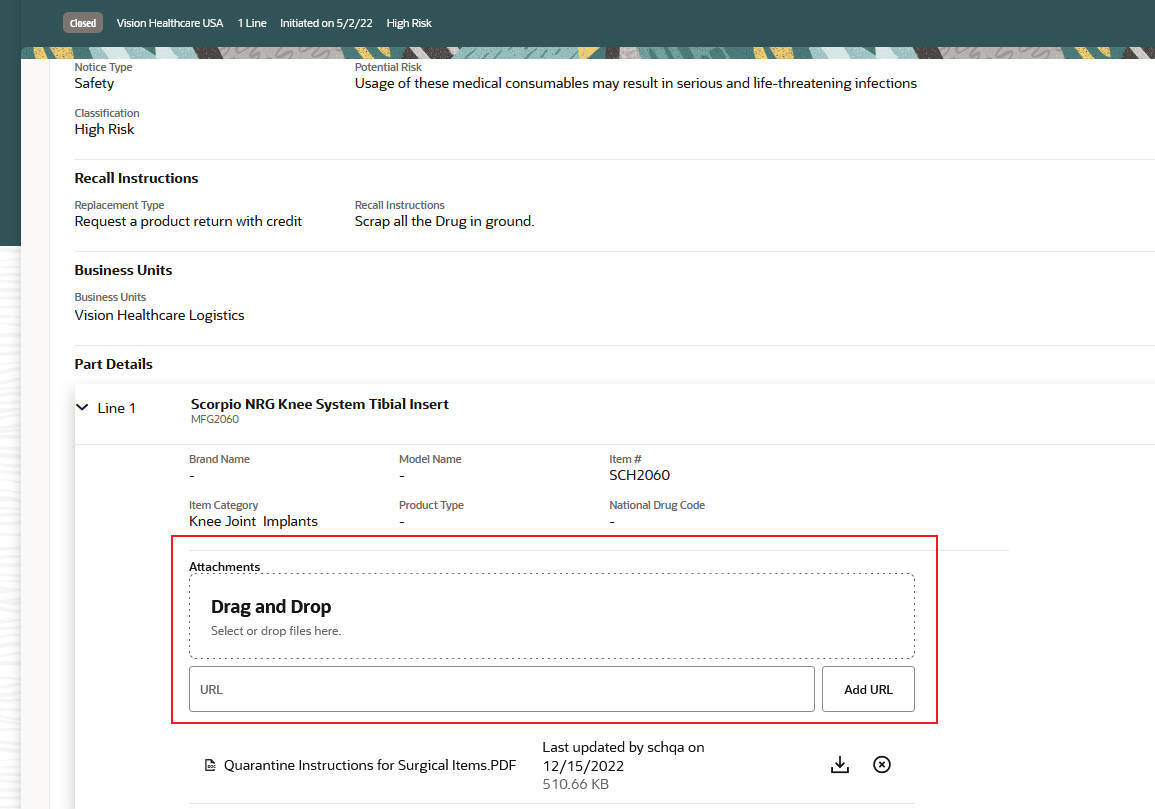Click the Line 1 label
1155x809 pixels.
(x=116, y=408)
